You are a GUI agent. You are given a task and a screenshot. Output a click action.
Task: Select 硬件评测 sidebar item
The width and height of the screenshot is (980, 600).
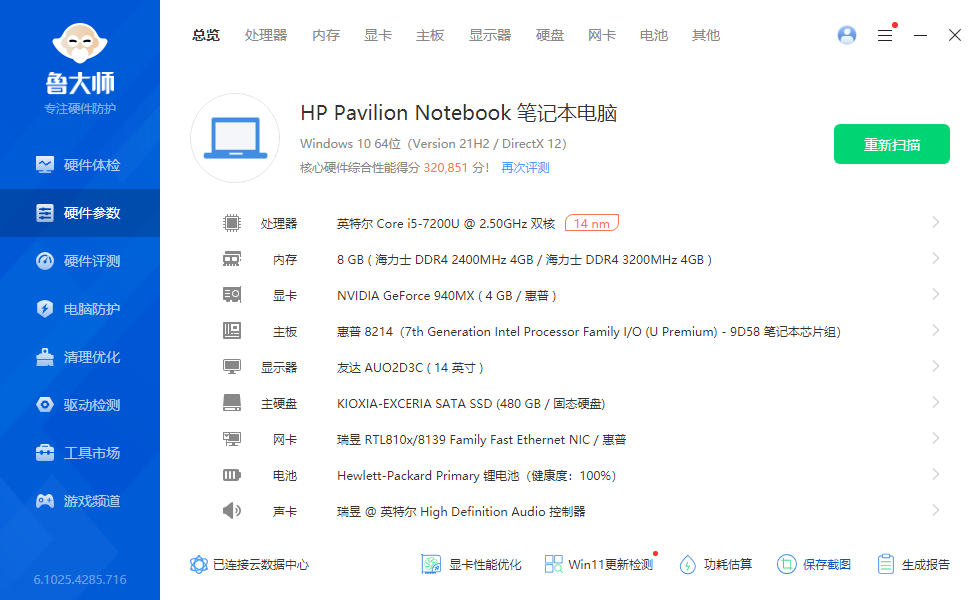pyautogui.click(x=80, y=261)
